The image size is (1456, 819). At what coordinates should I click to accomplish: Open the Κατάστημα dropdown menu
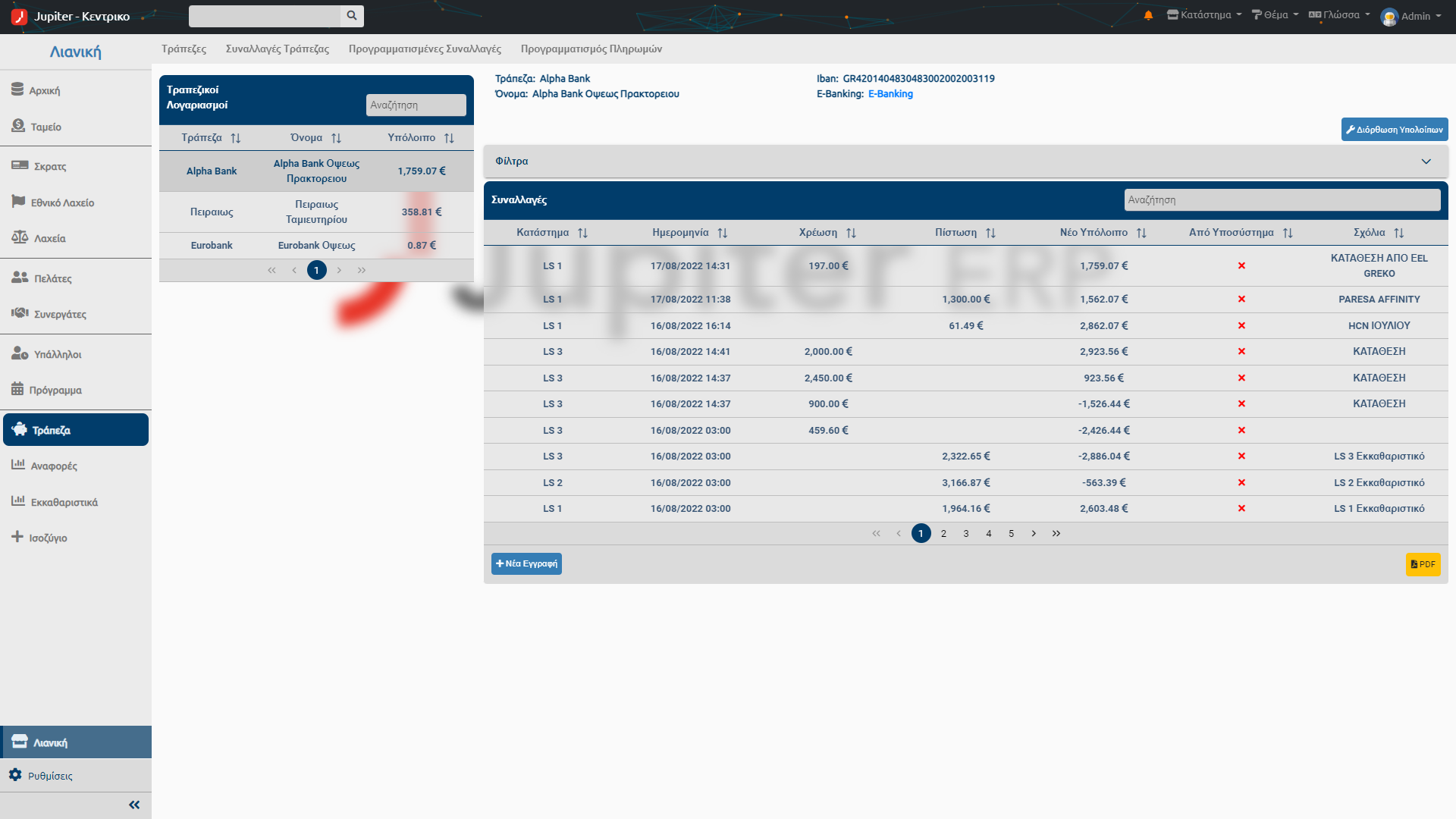pyautogui.click(x=1204, y=15)
